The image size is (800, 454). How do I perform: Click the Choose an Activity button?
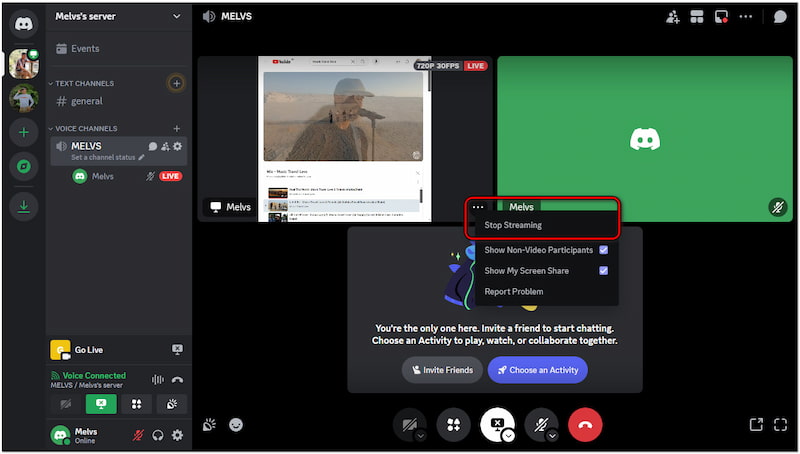(537, 370)
